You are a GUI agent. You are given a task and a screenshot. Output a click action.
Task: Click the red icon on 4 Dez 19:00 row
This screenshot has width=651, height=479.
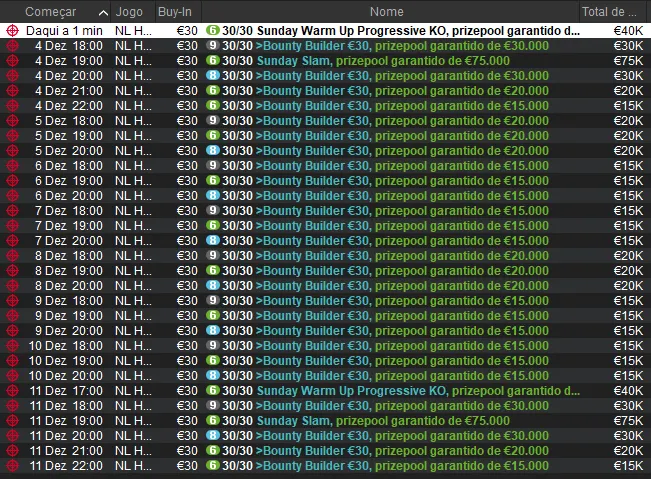[12, 61]
